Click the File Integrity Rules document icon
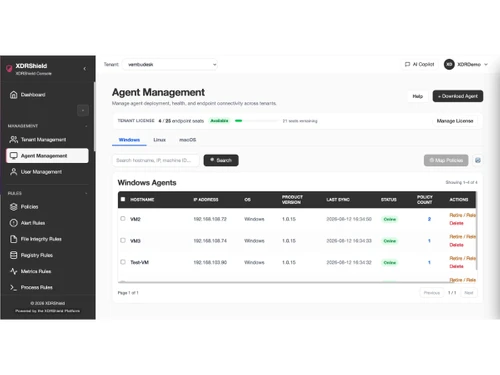 click(14, 239)
